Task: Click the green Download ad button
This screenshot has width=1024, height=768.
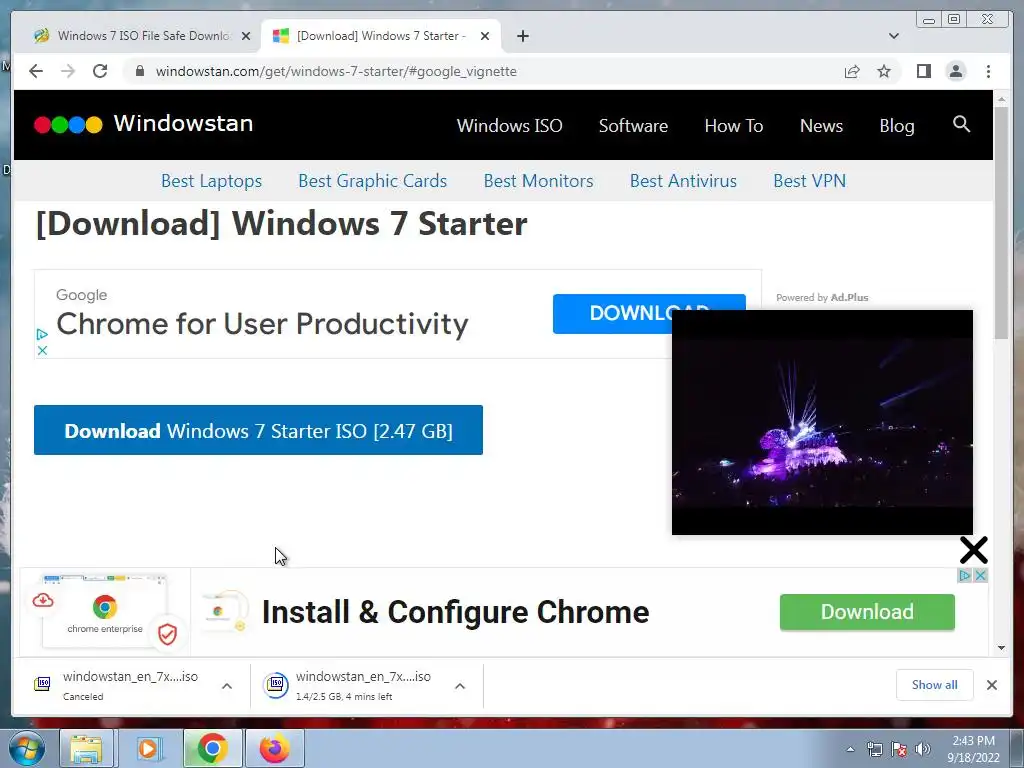Action: tap(867, 612)
